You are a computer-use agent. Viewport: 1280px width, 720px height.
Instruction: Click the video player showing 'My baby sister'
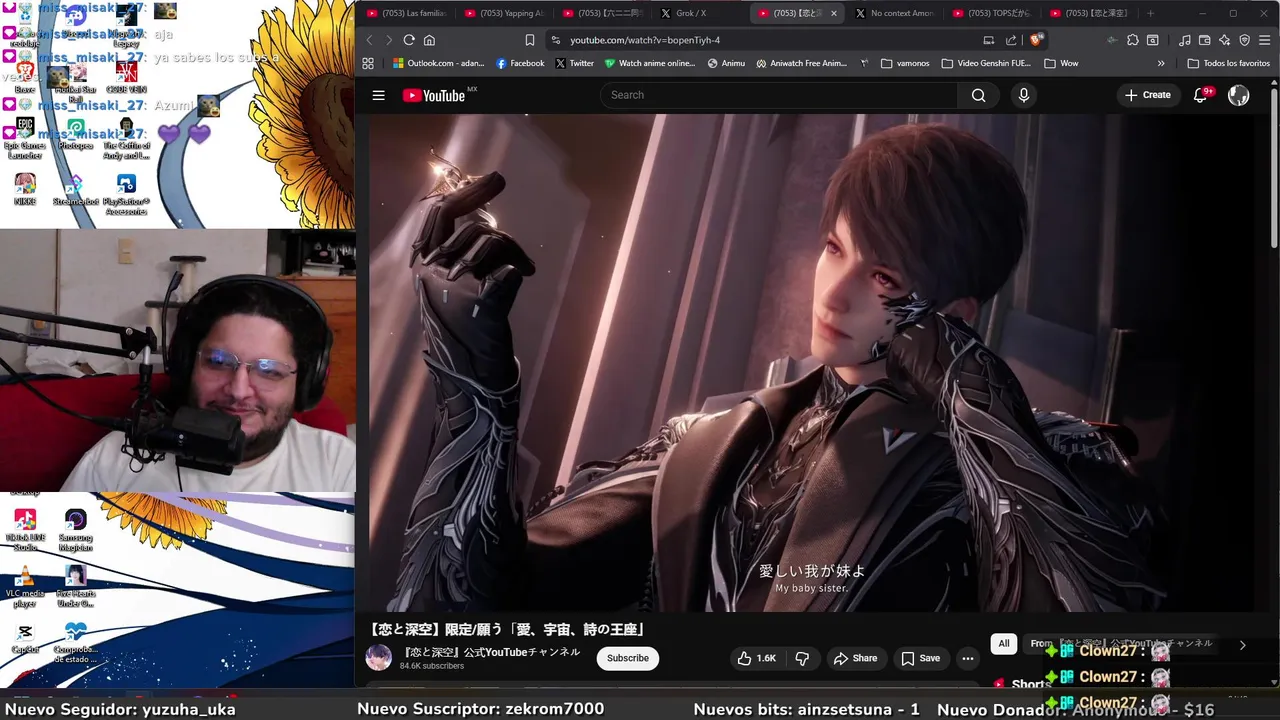pyautogui.click(x=811, y=362)
